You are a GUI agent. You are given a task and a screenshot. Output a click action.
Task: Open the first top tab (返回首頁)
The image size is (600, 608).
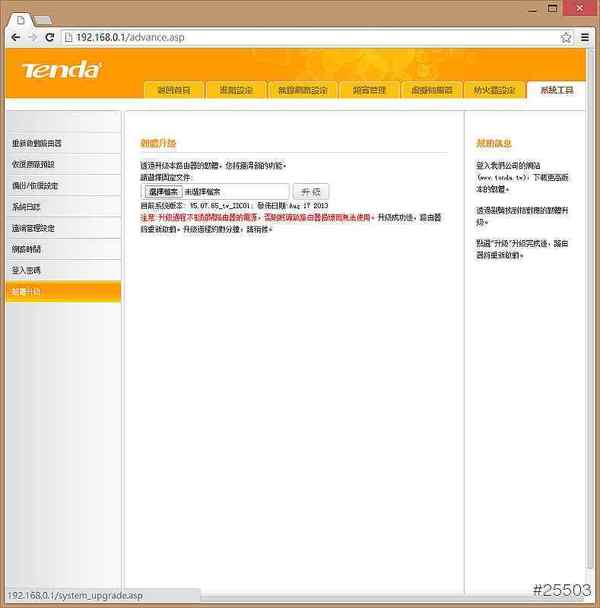pyautogui.click(x=174, y=90)
